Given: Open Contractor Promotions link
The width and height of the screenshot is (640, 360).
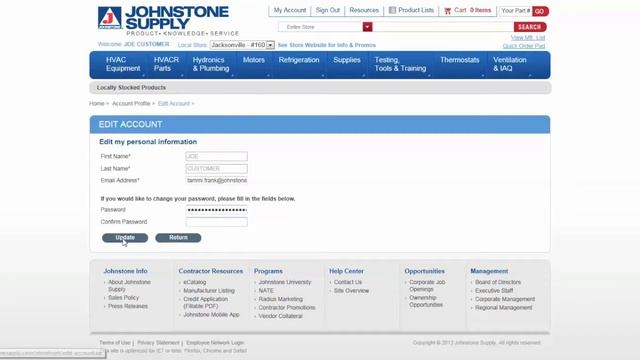Looking at the screenshot, I should [x=287, y=308].
